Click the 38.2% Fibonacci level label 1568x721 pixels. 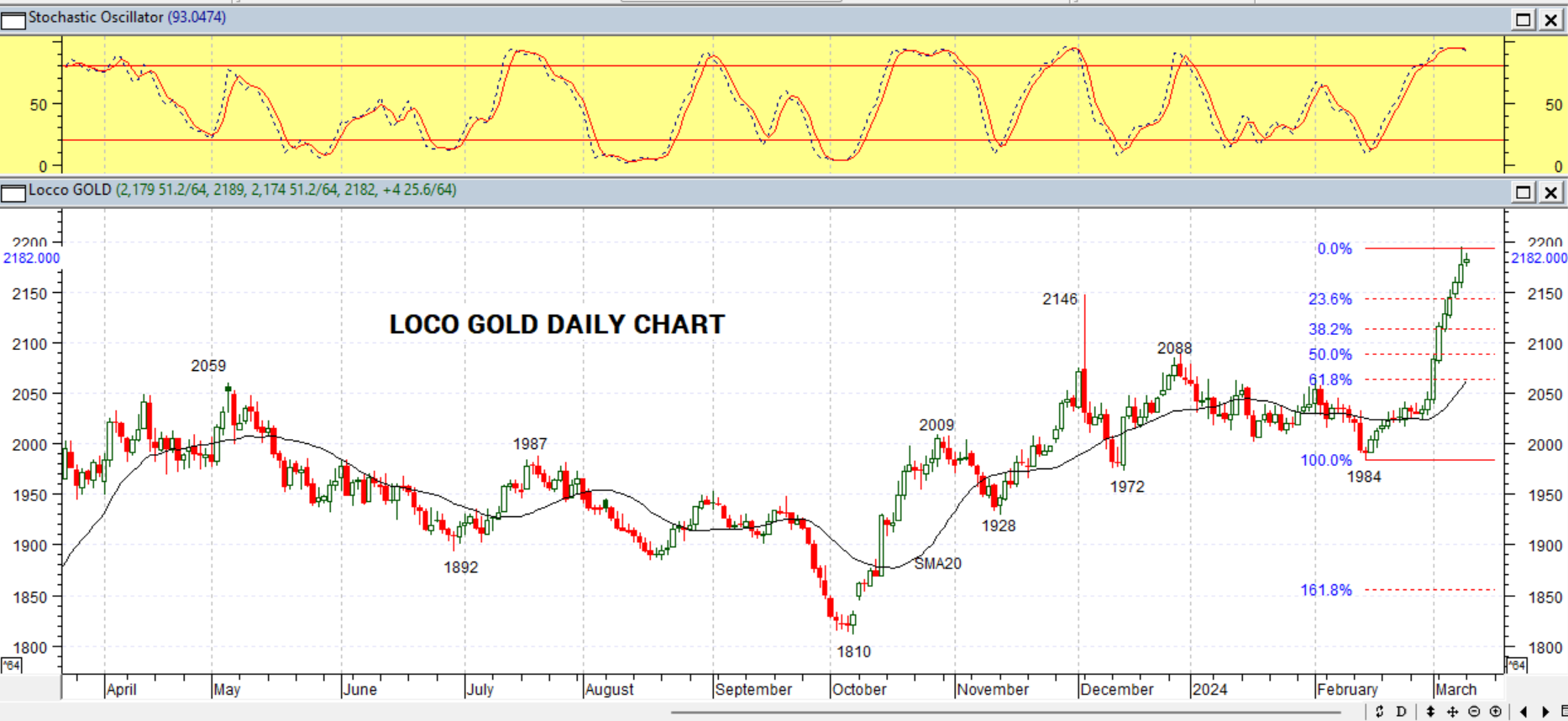coord(1330,329)
